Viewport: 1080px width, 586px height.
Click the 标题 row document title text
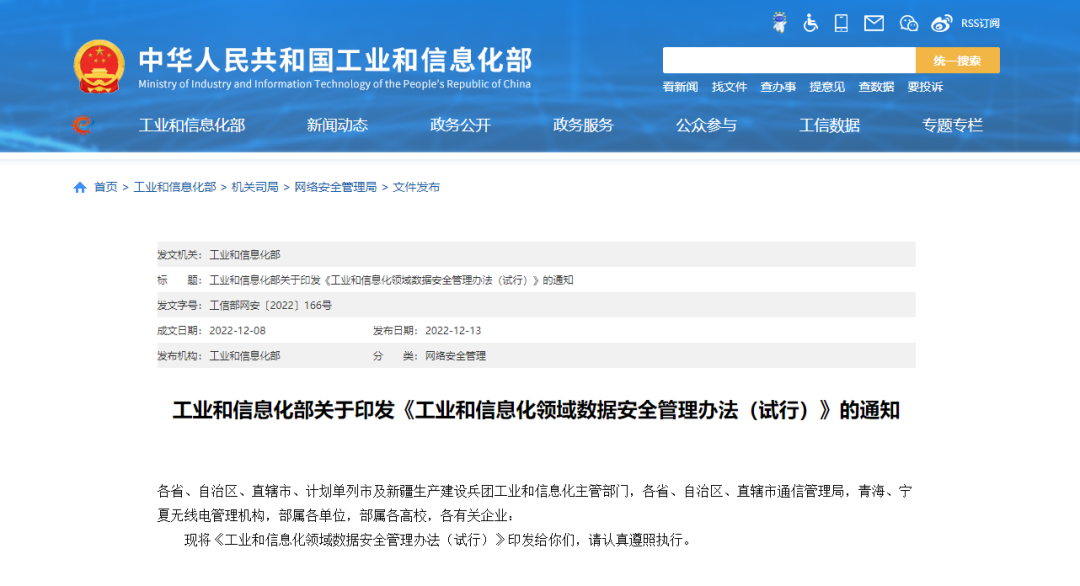coord(391,280)
